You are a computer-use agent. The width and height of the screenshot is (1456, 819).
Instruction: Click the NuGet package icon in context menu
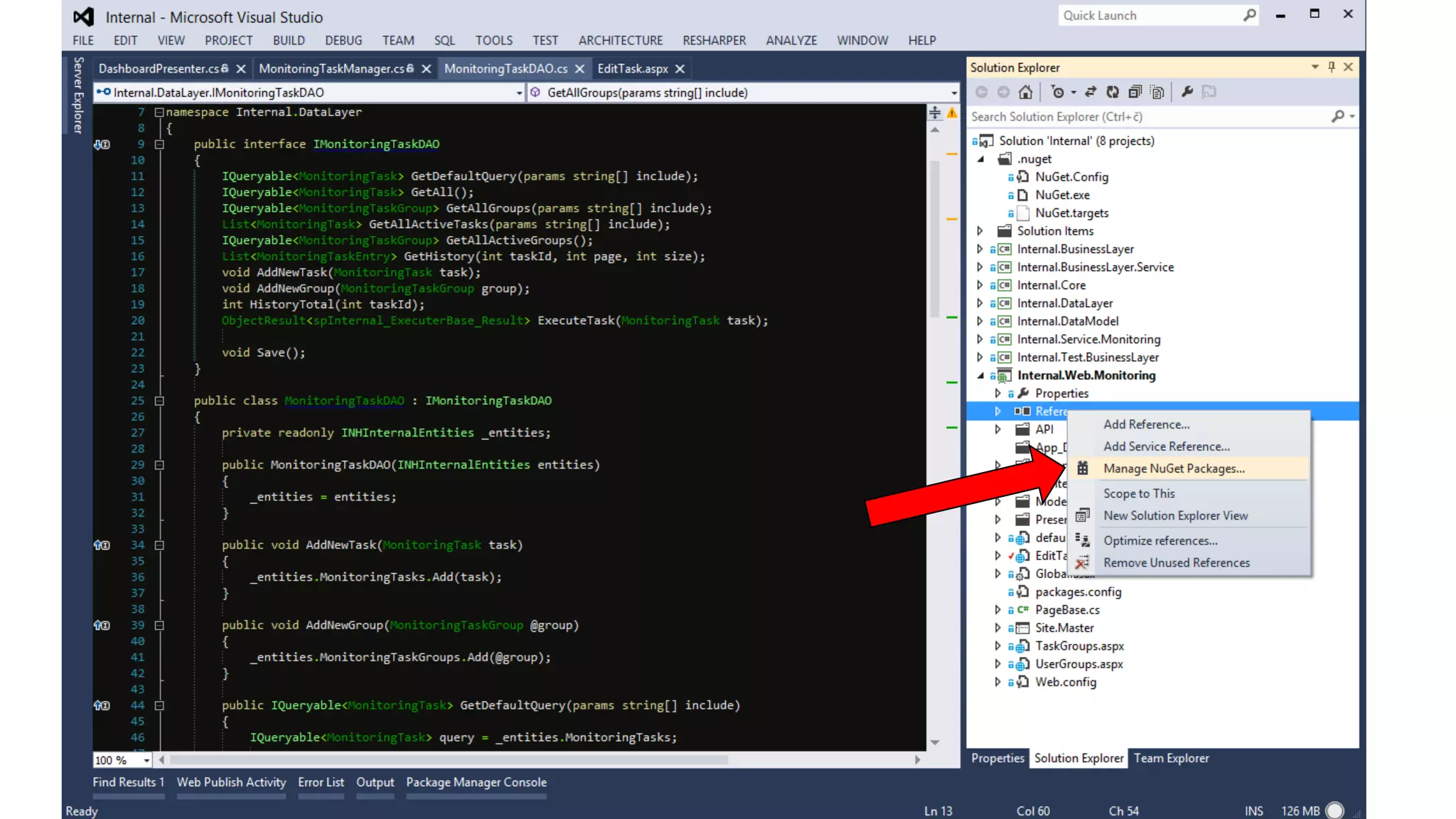(x=1083, y=468)
